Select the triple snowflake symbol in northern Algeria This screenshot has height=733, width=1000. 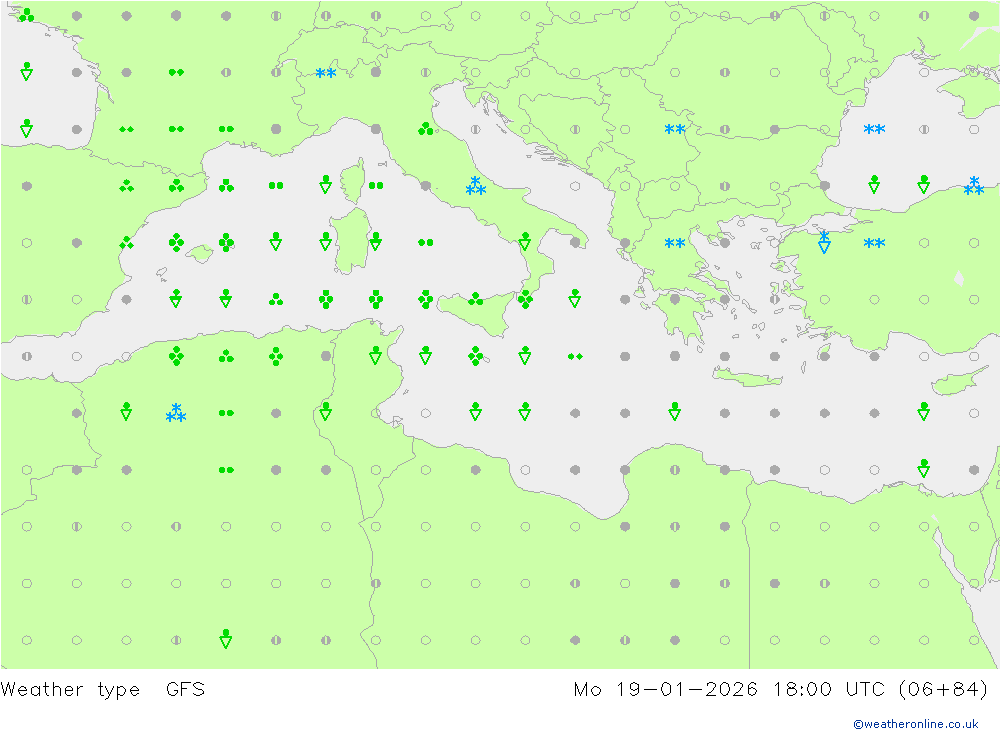tap(176, 413)
